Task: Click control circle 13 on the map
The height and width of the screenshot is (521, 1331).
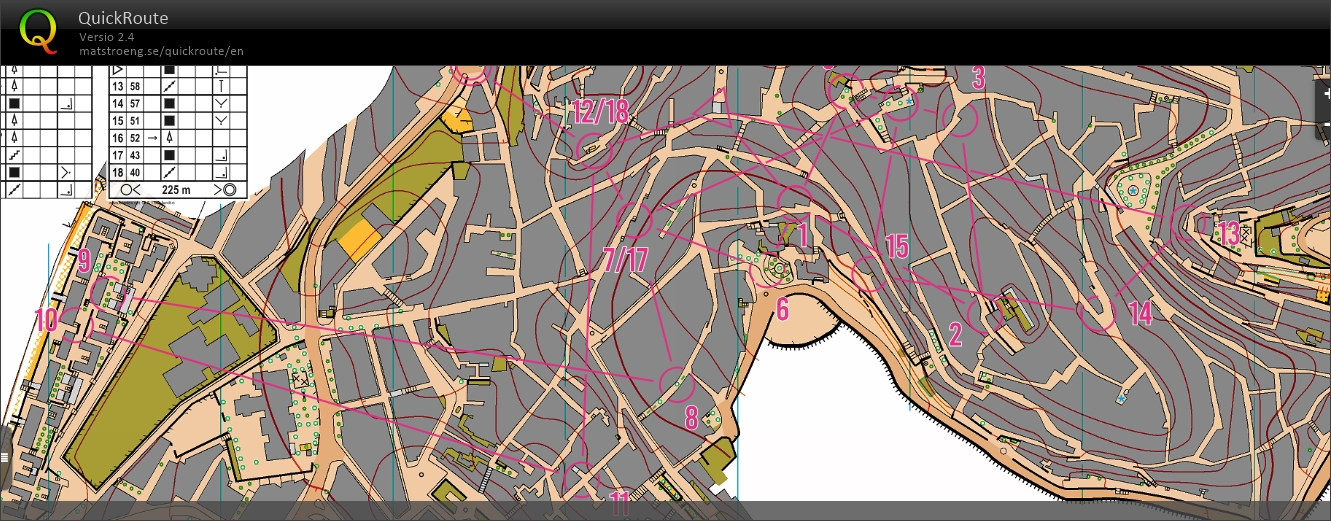Action: (x=1188, y=223)
